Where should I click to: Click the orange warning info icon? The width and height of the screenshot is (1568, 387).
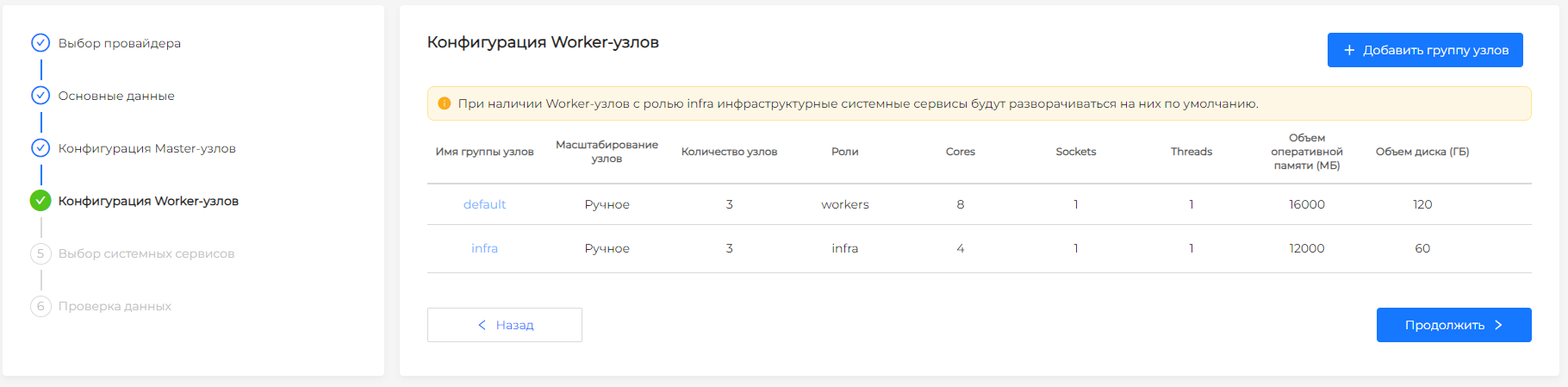coord(445,103)
